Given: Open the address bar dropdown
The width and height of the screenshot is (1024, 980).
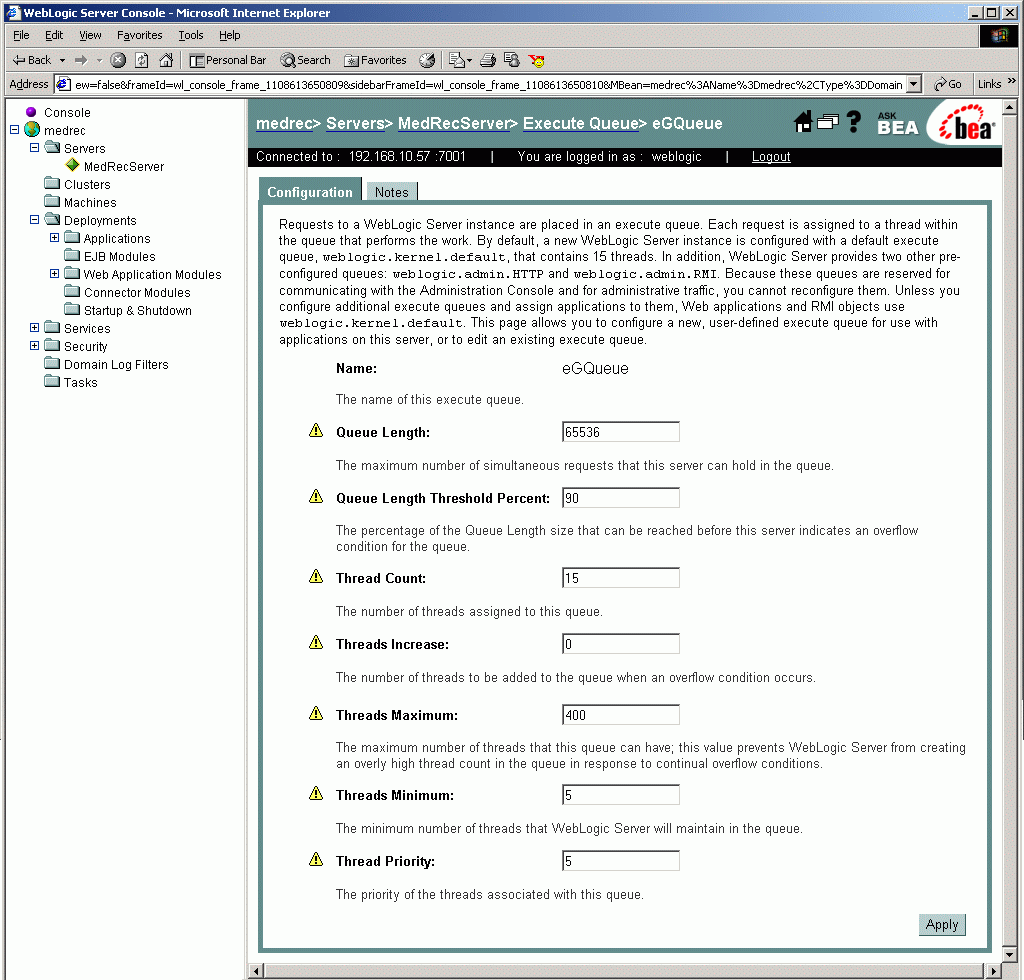Looking at the screenshot, I should click(914, 84).
